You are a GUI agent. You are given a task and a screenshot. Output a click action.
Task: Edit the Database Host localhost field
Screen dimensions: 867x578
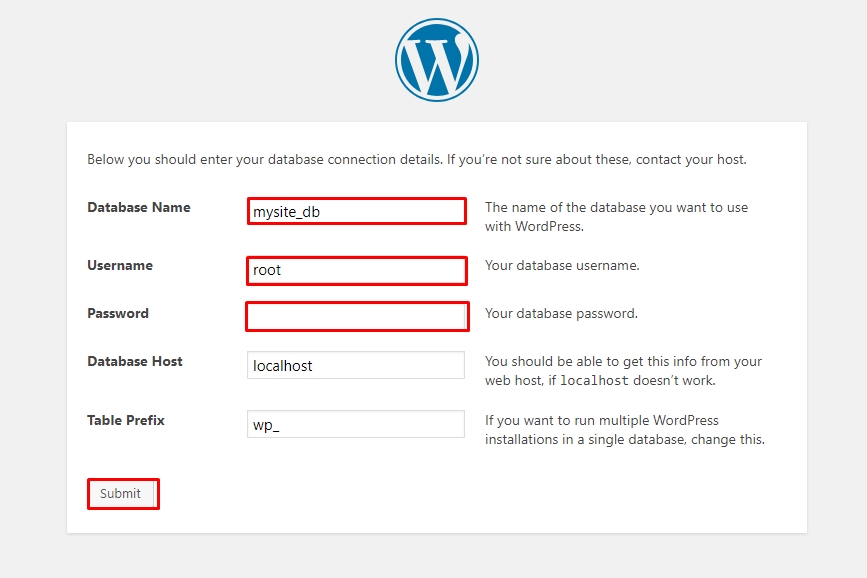click(356, 365)
